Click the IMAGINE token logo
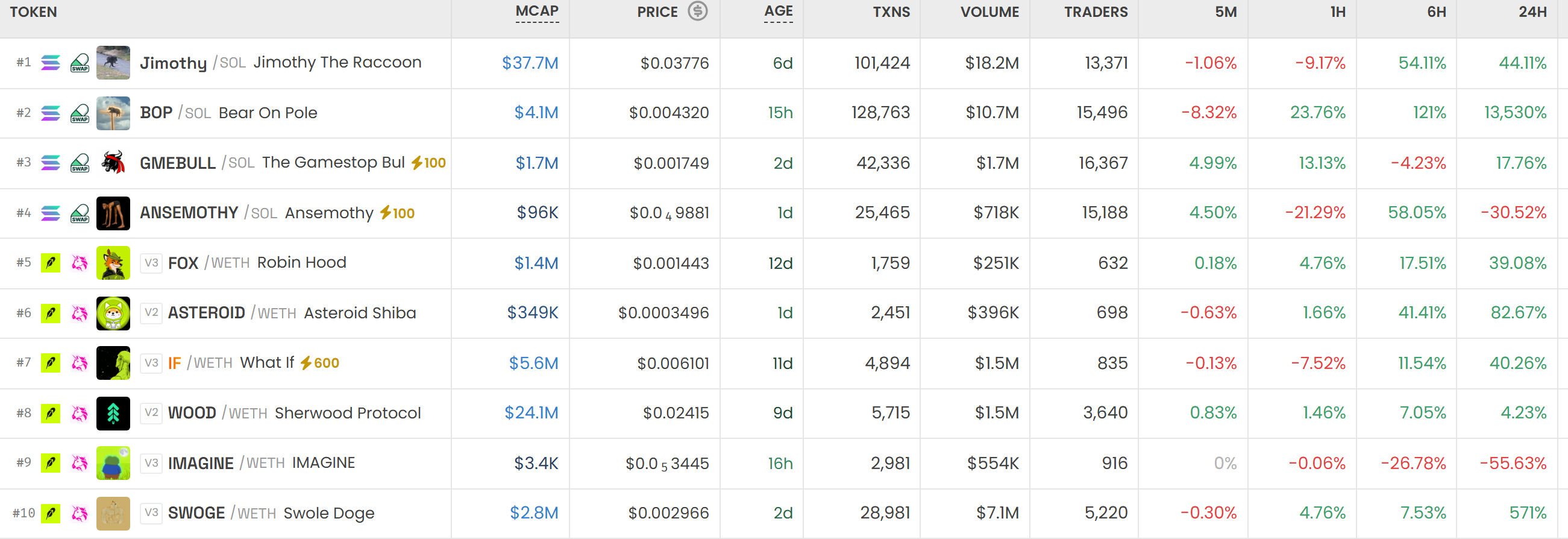Image resolution: width=1568 pixels, height=539 pixels. tap(113, 464)
